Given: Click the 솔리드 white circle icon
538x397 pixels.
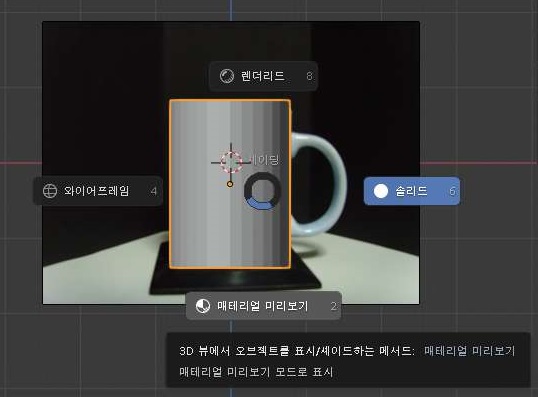Looking at the screenshot, I should [381, 191].
